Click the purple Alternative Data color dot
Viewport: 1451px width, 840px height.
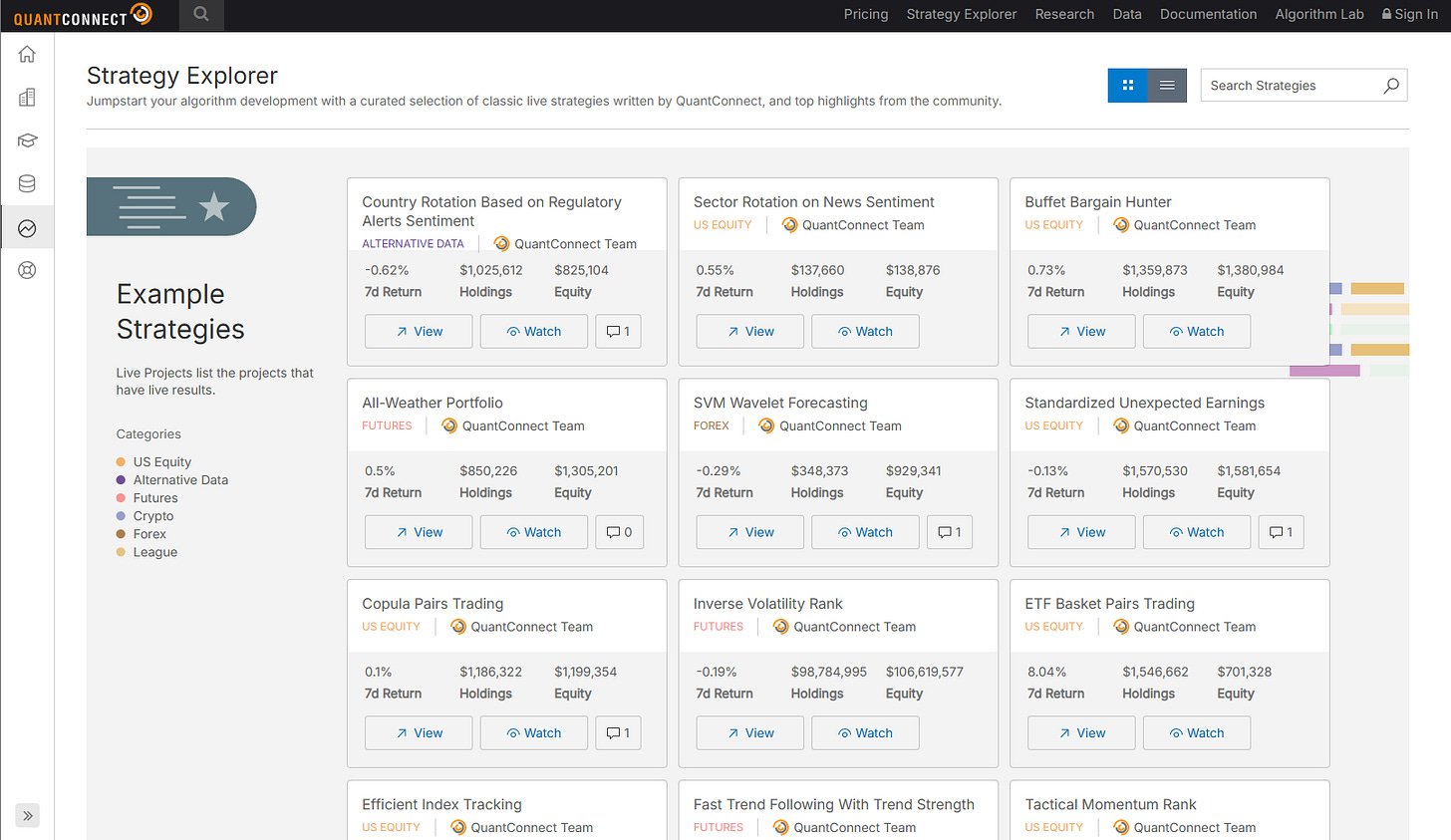point(121,480)
